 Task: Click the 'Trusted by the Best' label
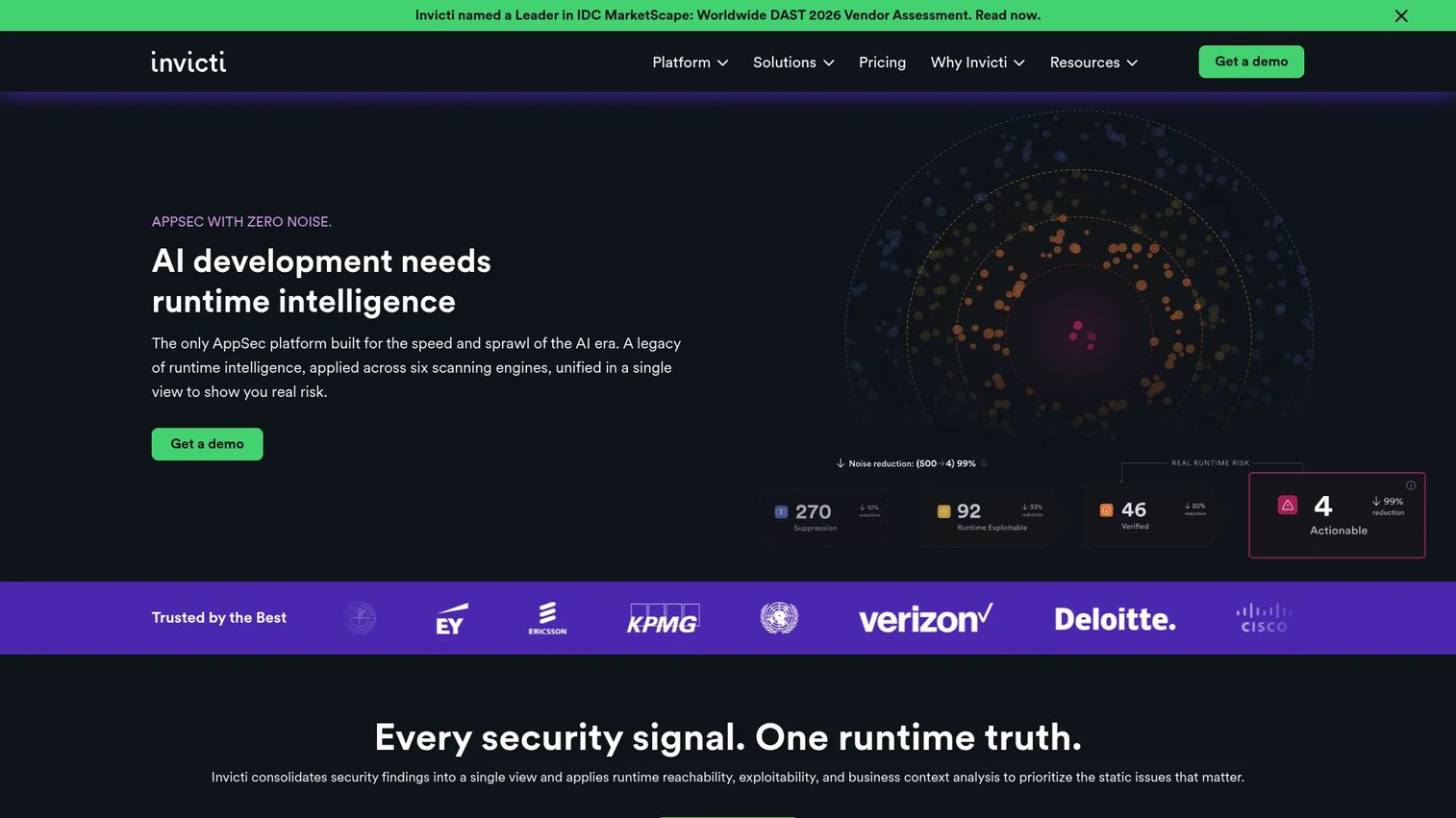[219, 618]
